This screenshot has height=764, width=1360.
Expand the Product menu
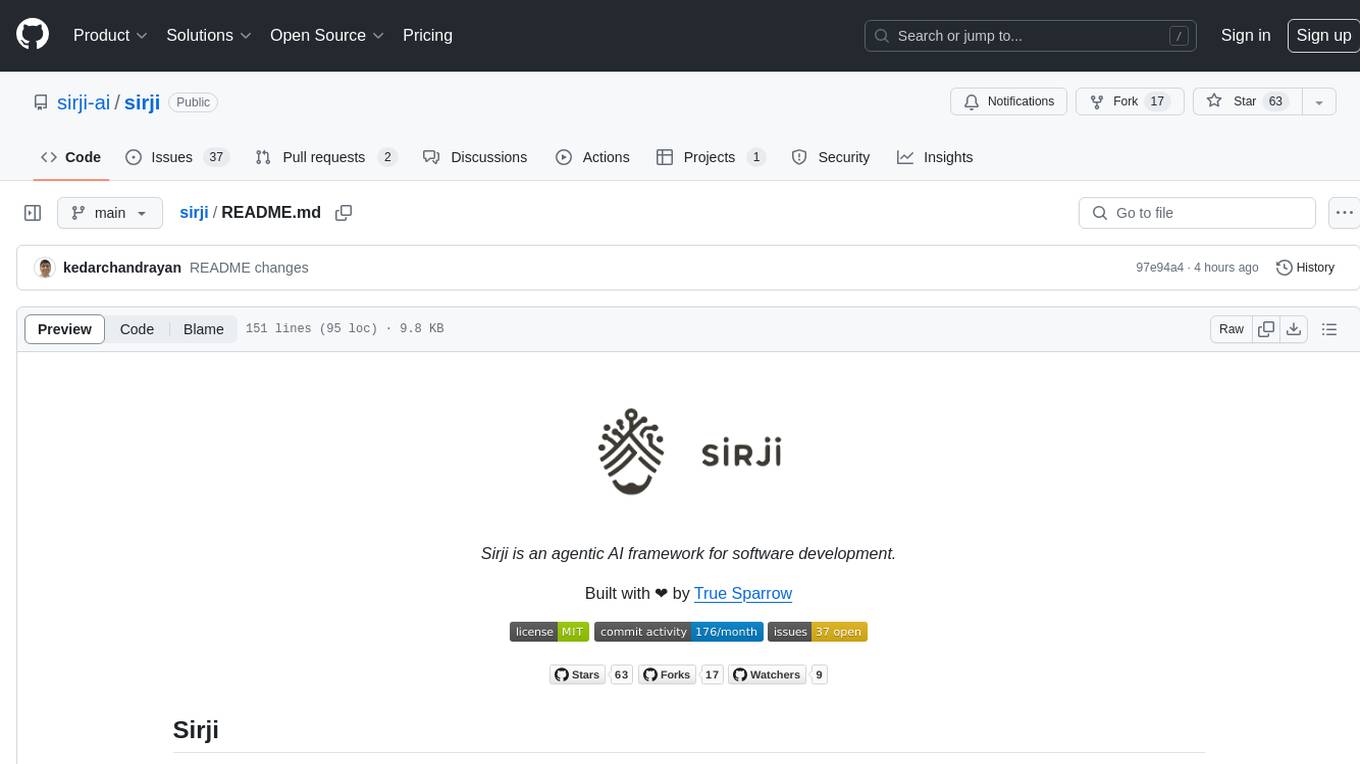pyautogui.click(x=110, y=35)
